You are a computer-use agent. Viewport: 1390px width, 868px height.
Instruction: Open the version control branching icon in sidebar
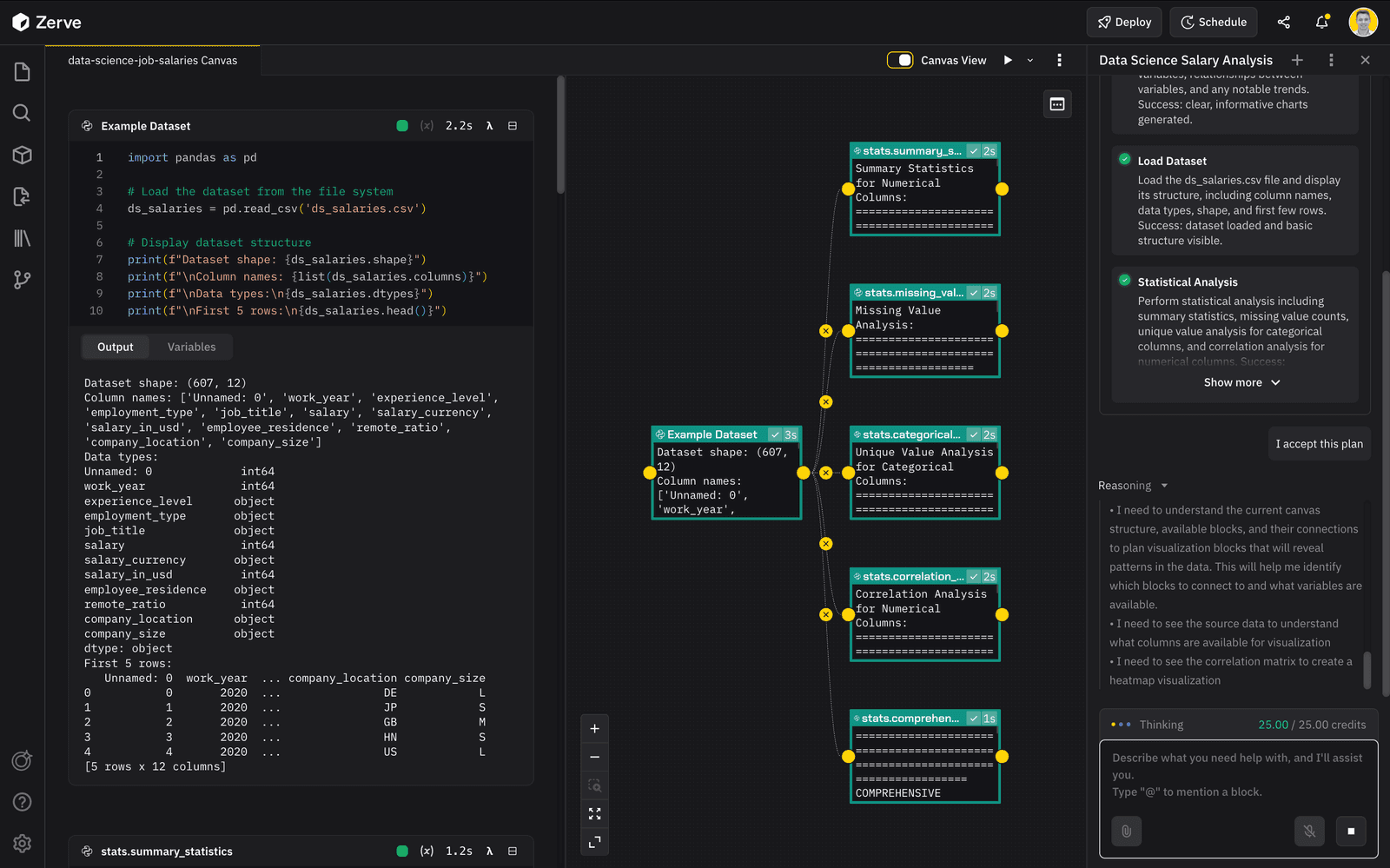point(22,280)
